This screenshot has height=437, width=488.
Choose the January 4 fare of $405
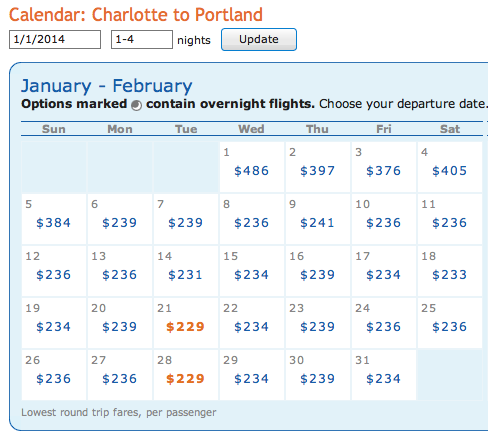coord(449,171)
